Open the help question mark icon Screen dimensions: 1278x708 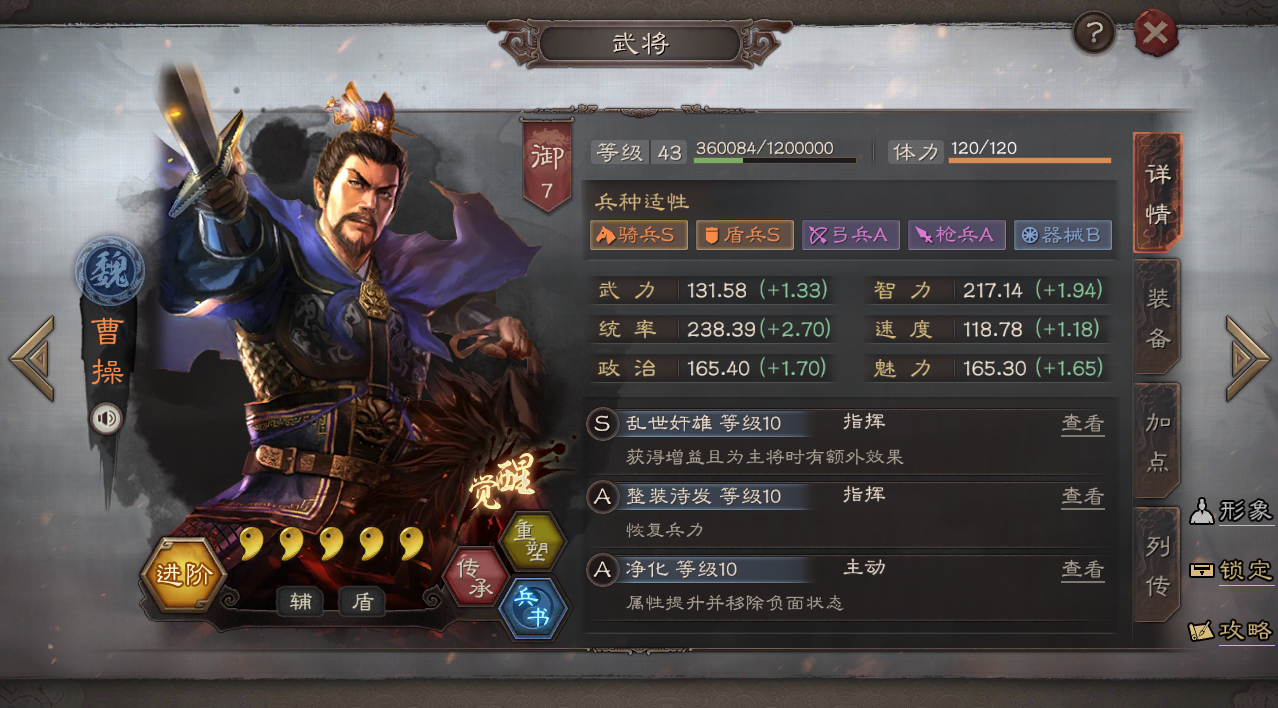1094,34
